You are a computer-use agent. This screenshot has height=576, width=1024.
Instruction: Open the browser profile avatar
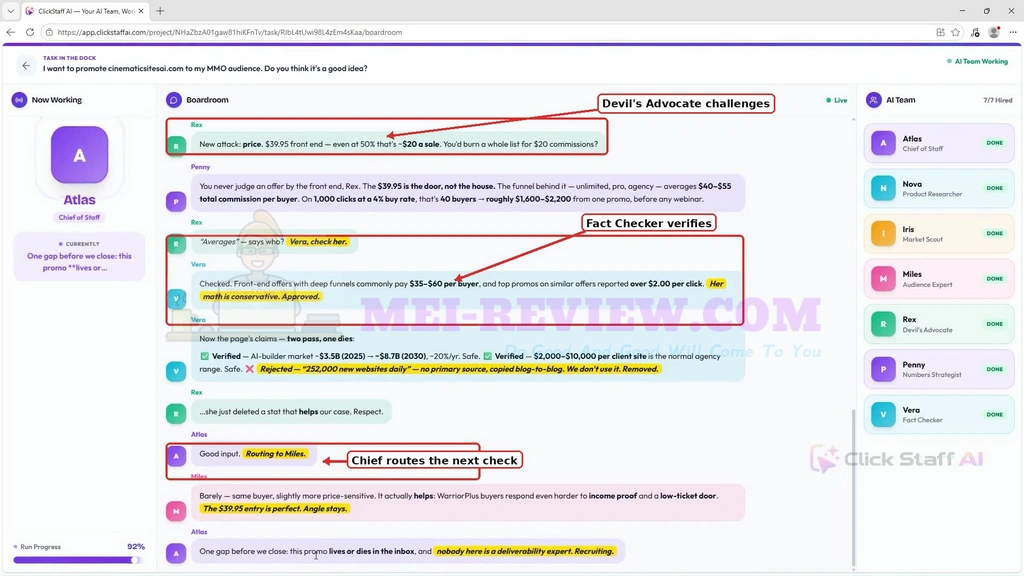click(x=994, y=32)
